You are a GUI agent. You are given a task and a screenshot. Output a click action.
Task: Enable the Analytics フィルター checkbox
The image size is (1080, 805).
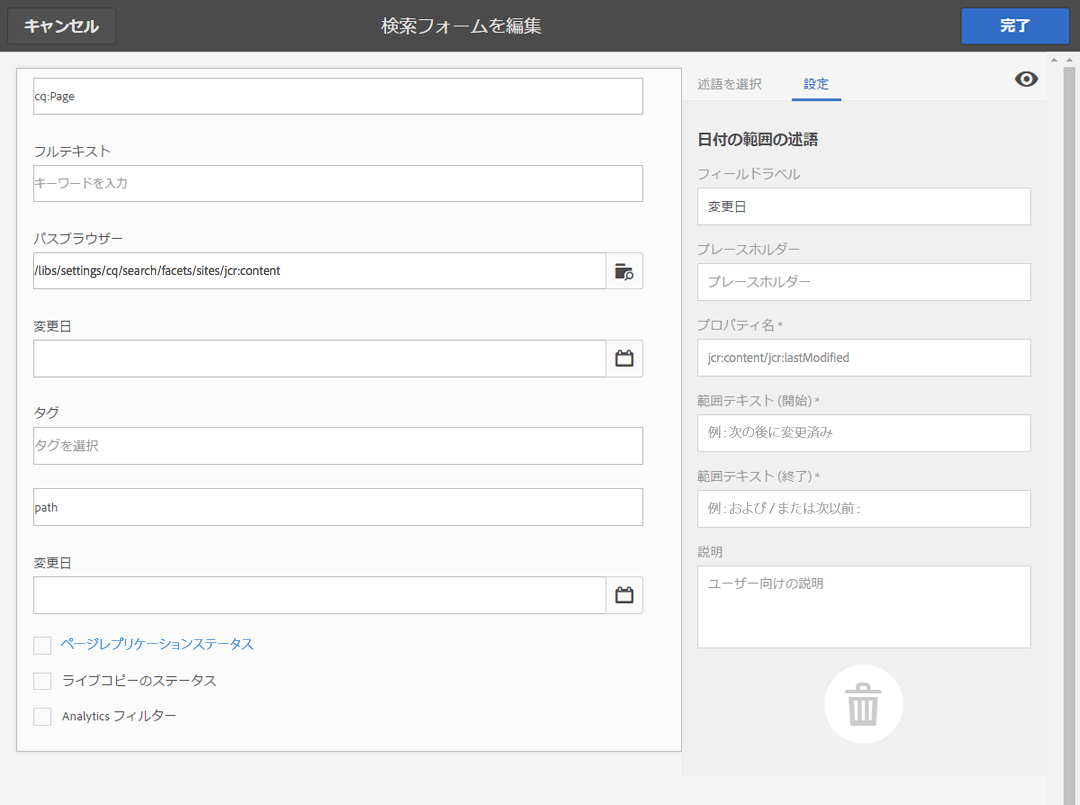(x=42, y=717)
